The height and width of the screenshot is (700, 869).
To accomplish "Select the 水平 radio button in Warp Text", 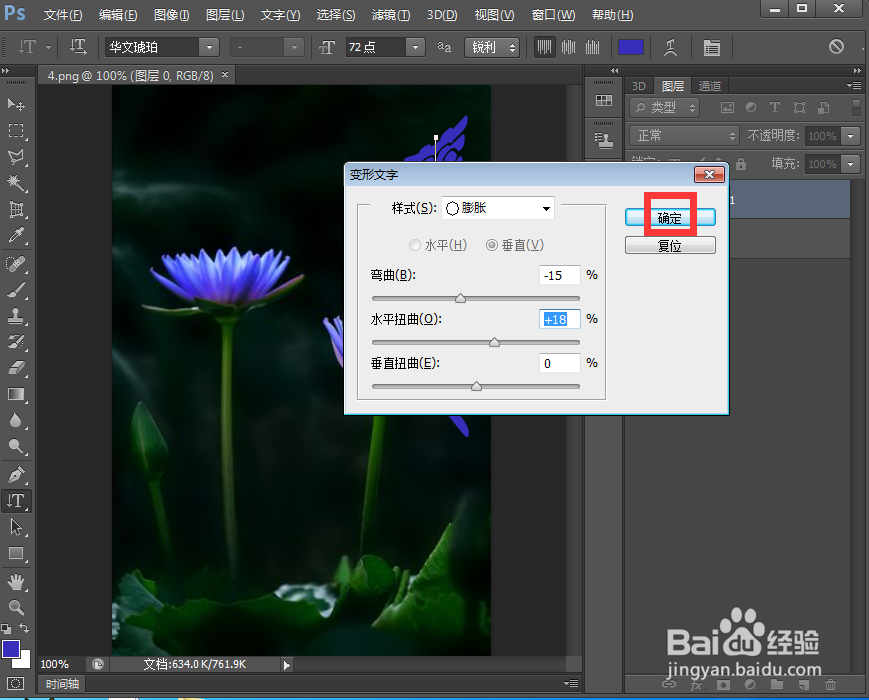I will click(x=415, y=244).
